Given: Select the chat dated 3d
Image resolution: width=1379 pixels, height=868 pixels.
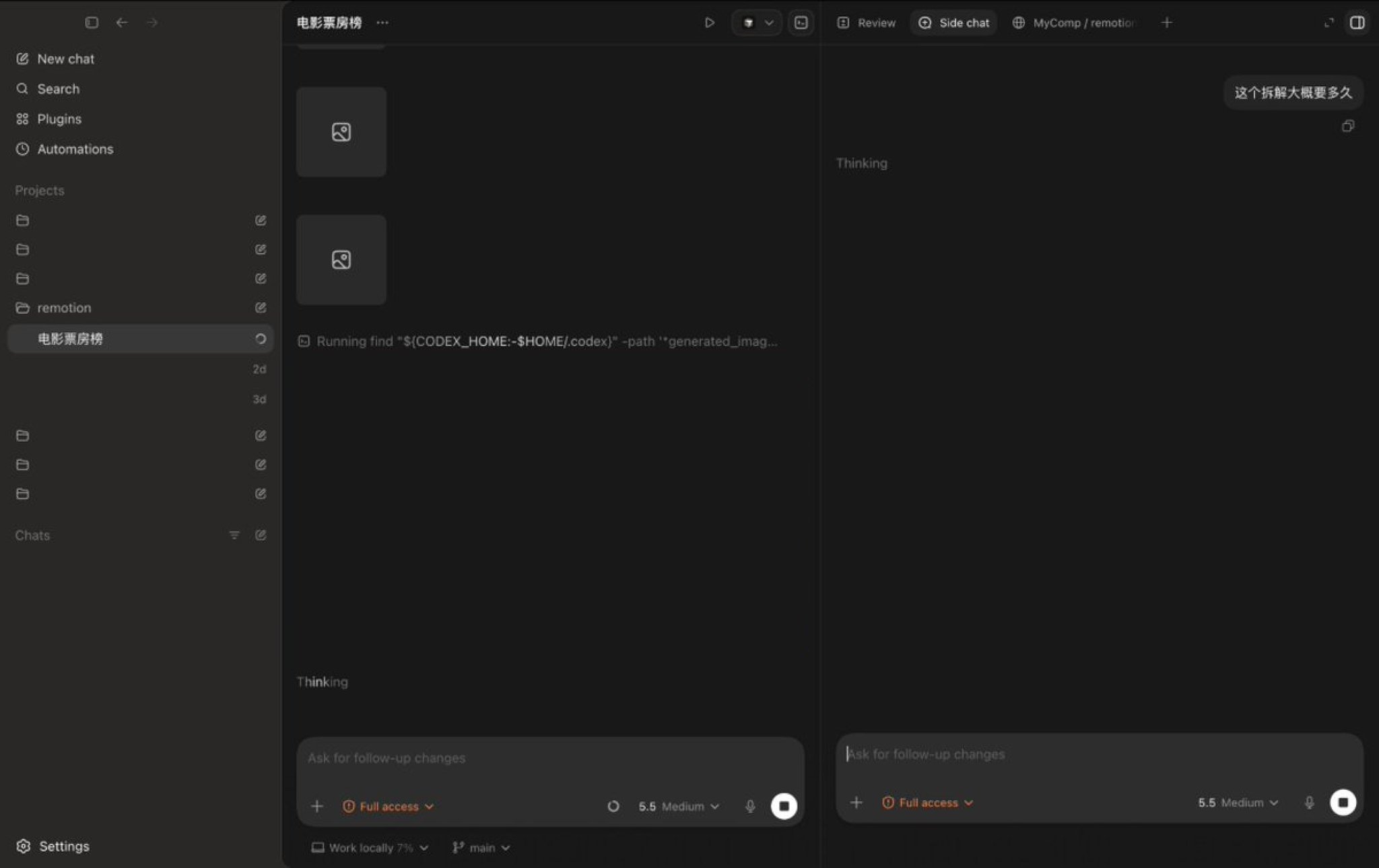Looking at the screenshot, I should coord(140,399).
